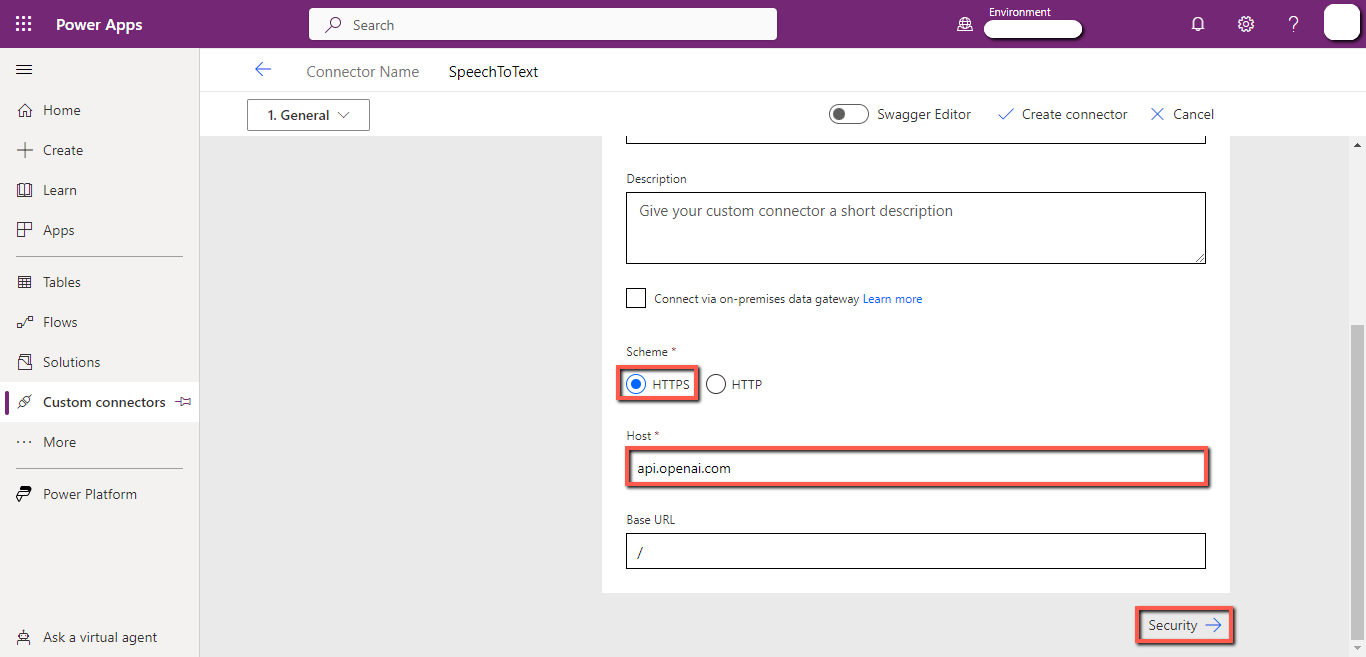Click the Description text area

click(x=916, y=228)
